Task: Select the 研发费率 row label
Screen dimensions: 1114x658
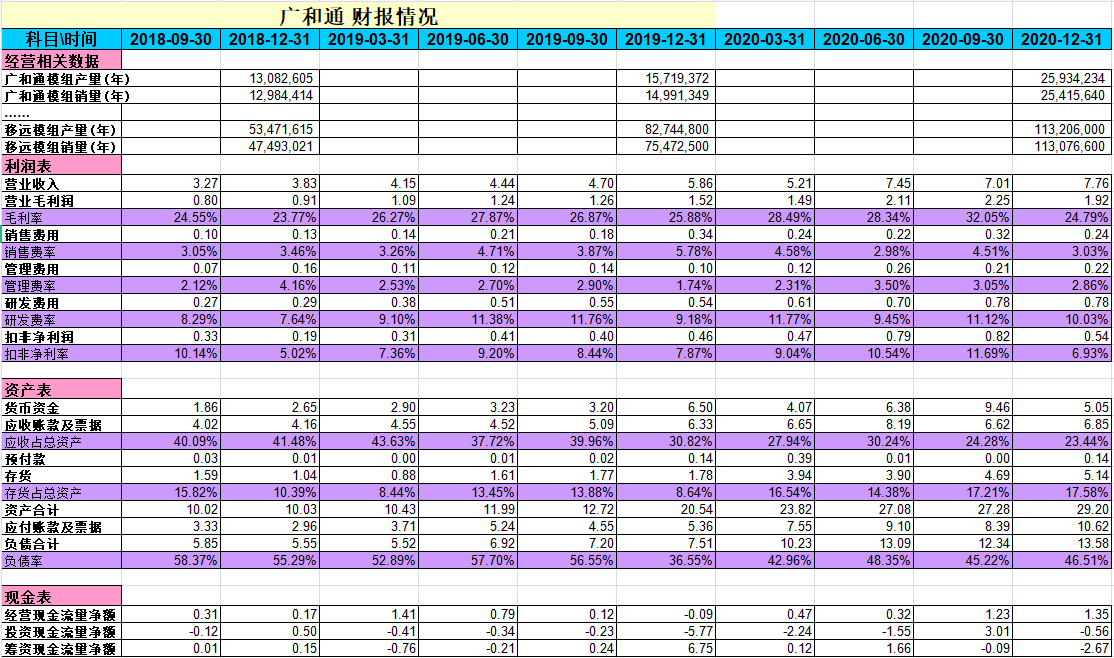Action: (x=62, y=320)
